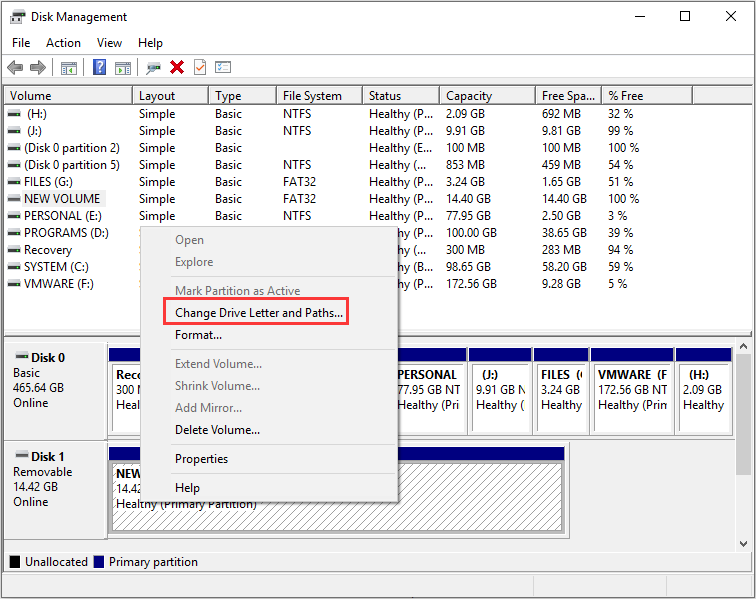Click drive icon beside VMWARE (F:)
The width and height of the screenshot is (756, 599).
click(x=14, y=284)
